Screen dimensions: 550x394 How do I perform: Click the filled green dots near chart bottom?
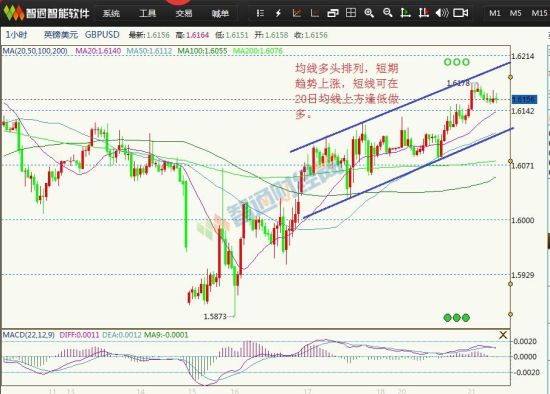pyautogui.click(x=457, y=318)
